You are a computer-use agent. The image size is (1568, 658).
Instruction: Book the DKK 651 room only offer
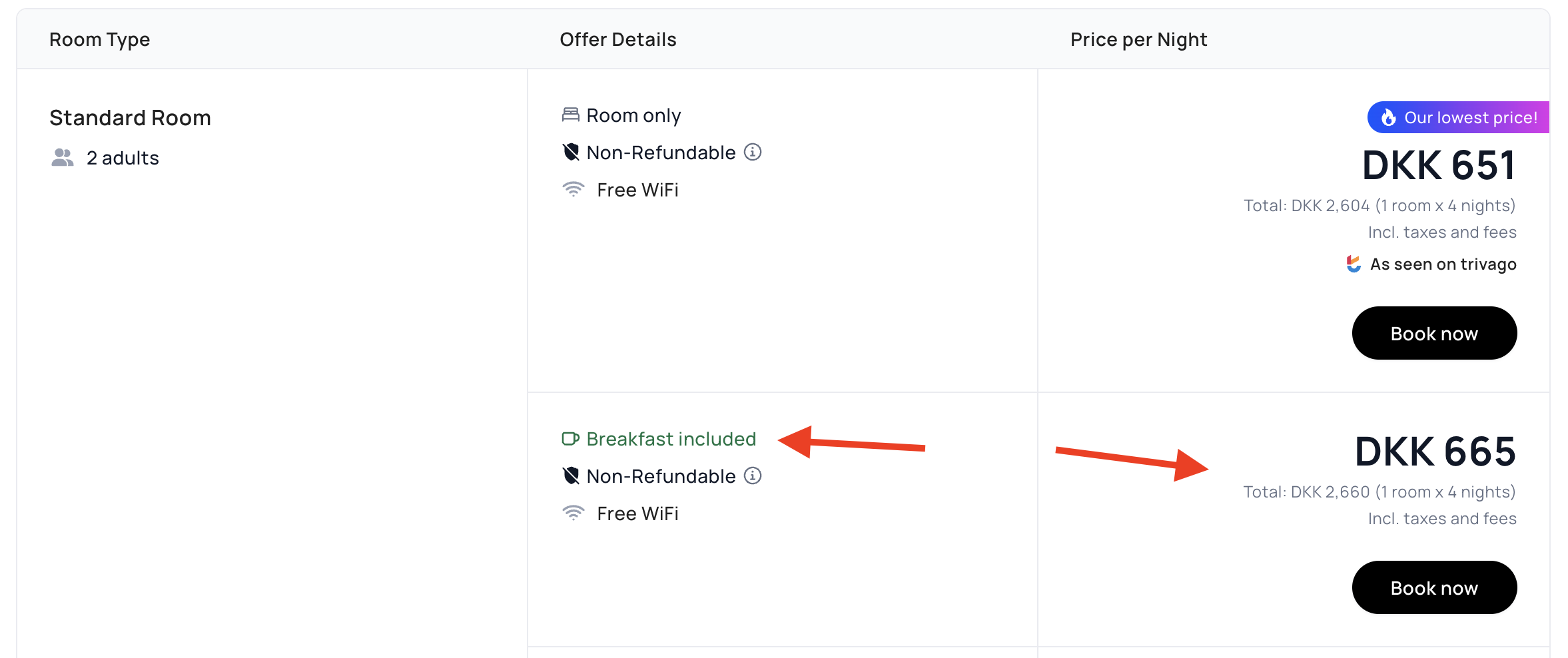pyautogui.click(x=1434, y=333)
